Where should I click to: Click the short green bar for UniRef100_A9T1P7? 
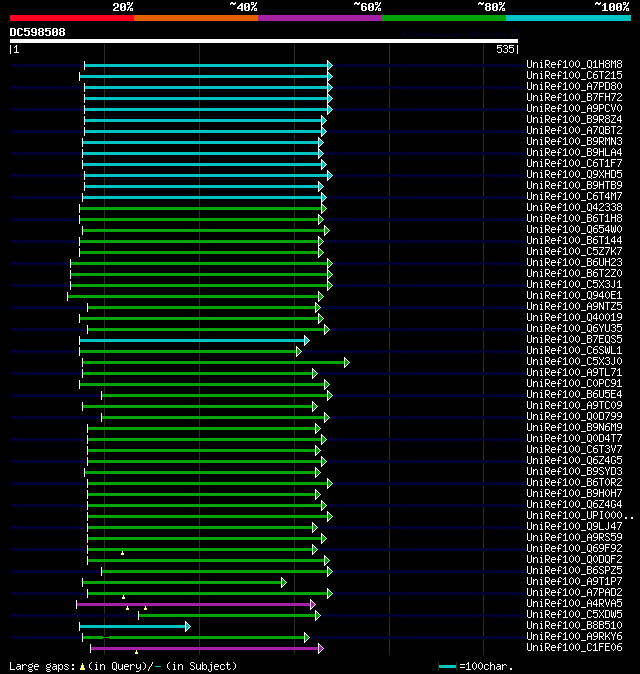pos(184,583)
